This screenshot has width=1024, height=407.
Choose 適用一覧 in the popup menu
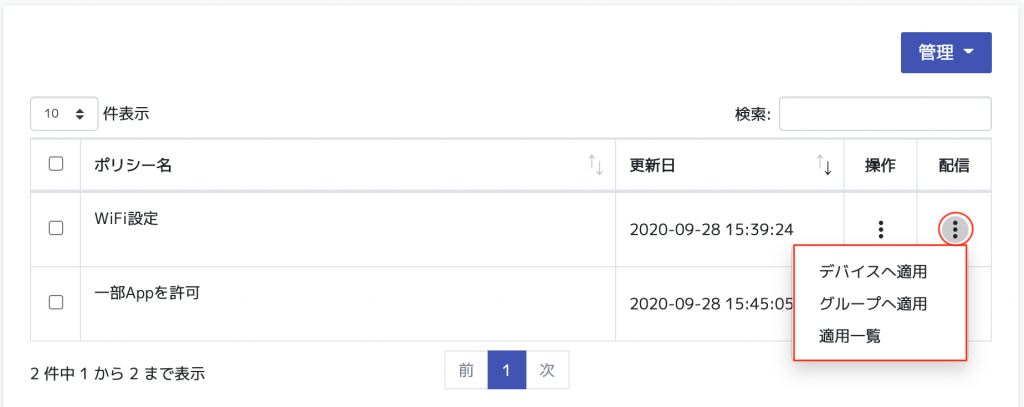pos(850,336)
